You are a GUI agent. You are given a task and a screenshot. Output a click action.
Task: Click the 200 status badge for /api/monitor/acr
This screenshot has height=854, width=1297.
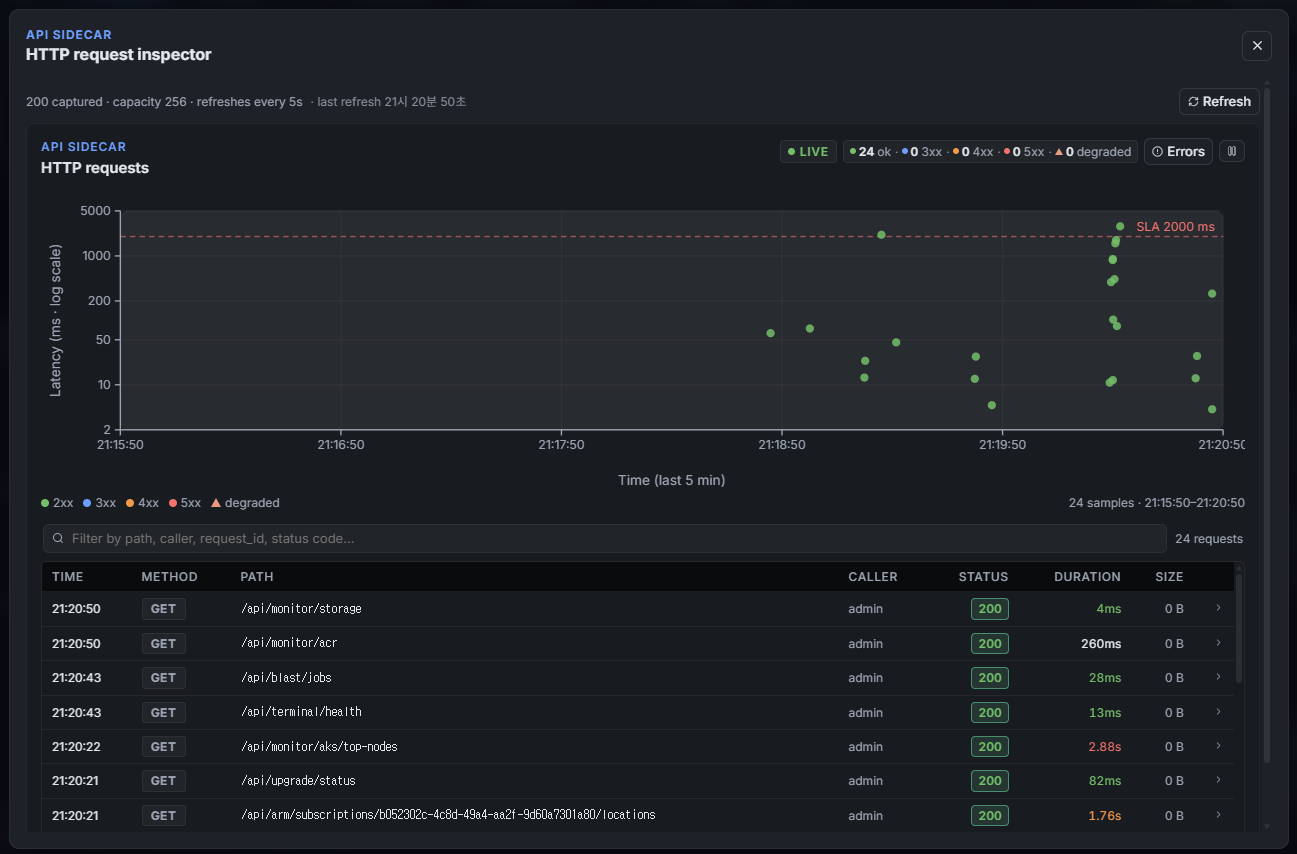990,643
